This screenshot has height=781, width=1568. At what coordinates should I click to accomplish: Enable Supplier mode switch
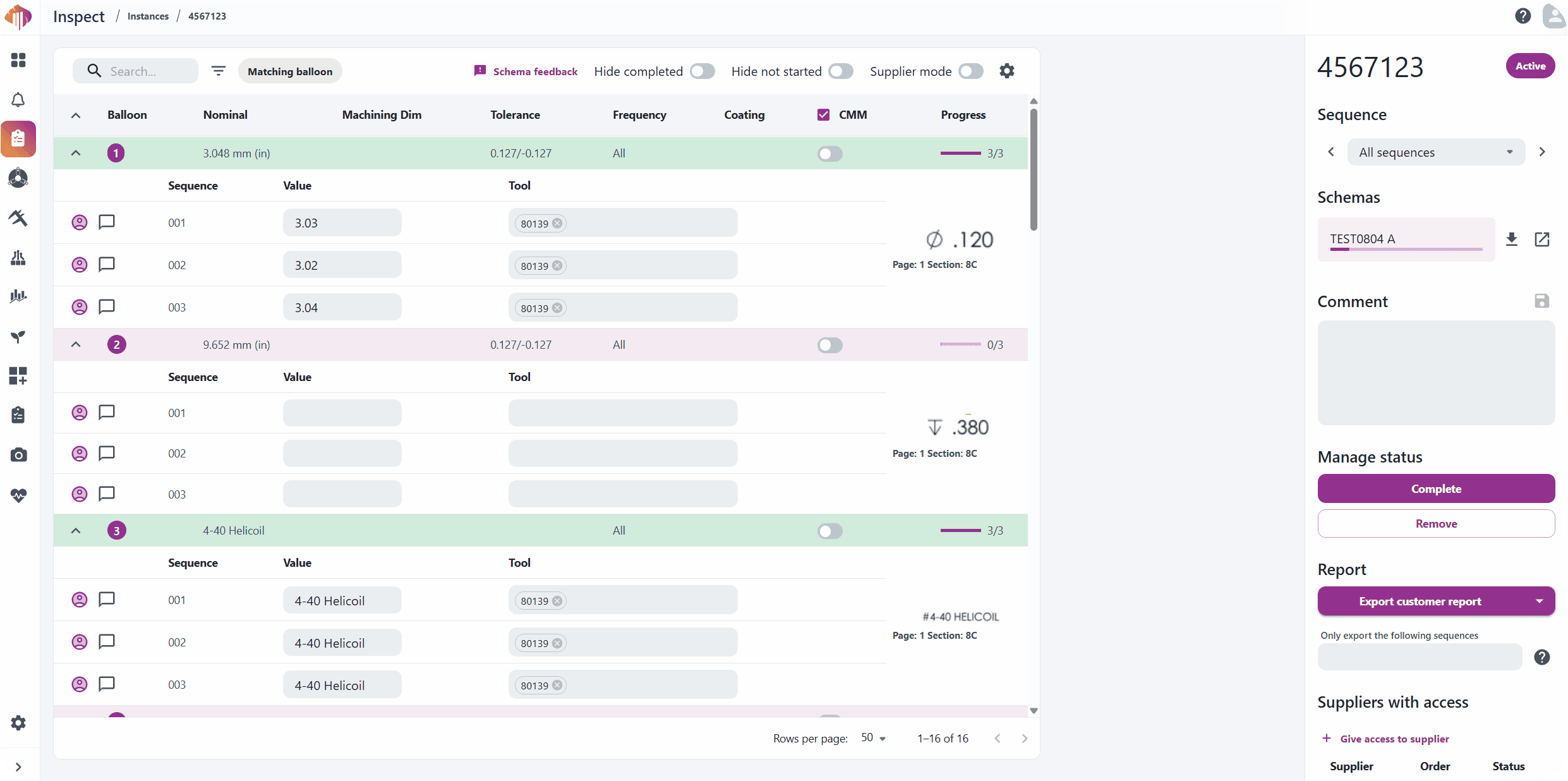point(970,71)
